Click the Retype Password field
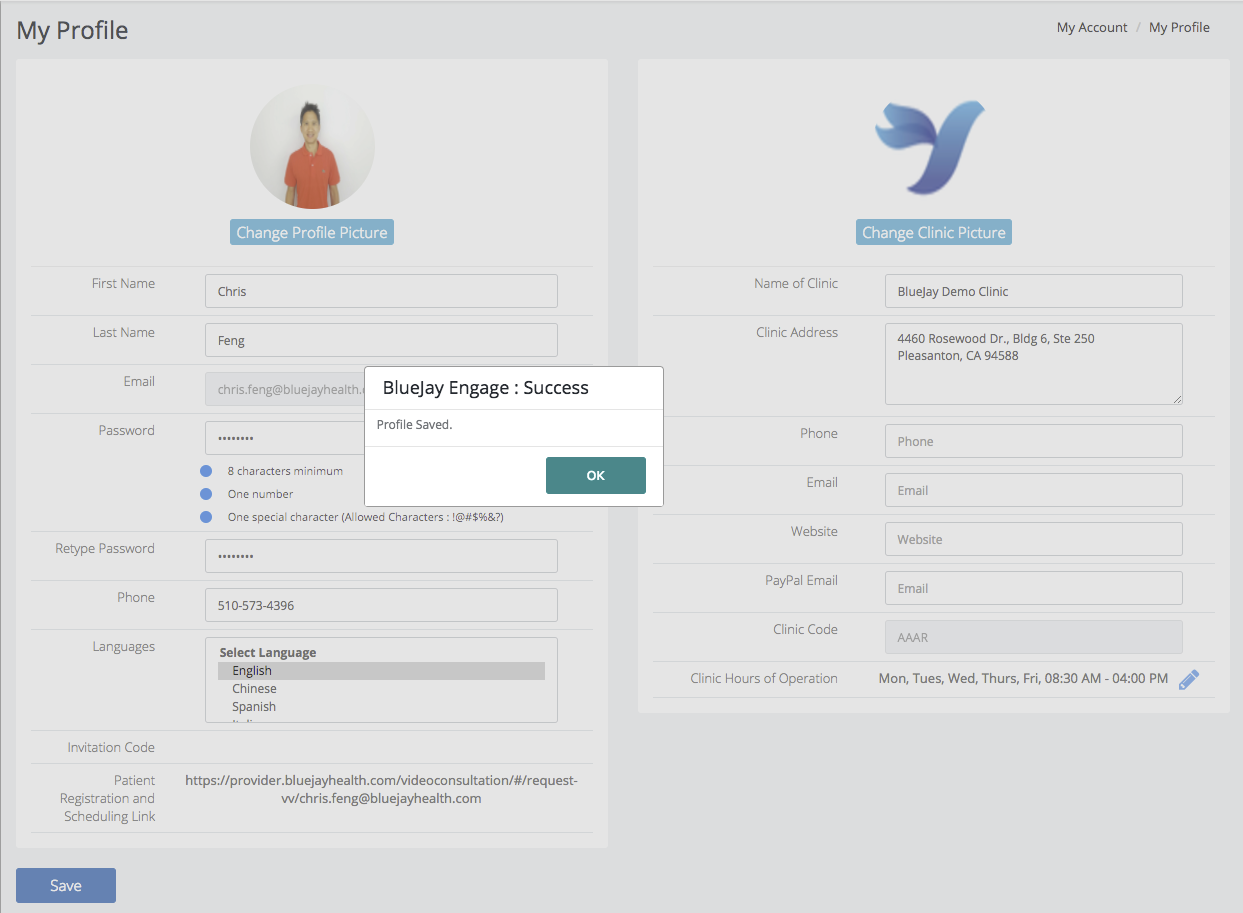This screenshot has height=913, width=1243. point(381,556)
